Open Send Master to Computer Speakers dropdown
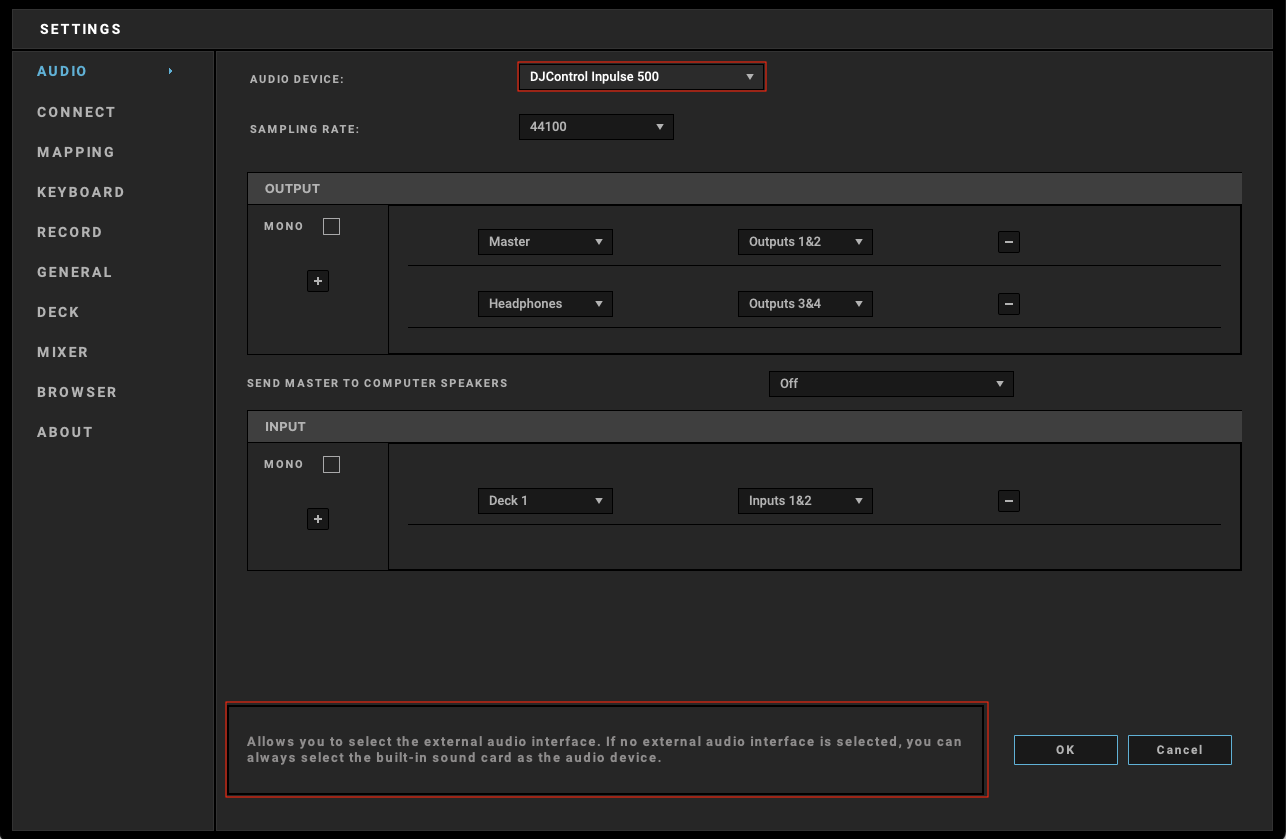Screen dimensions: 1286x839 point(890,384)
